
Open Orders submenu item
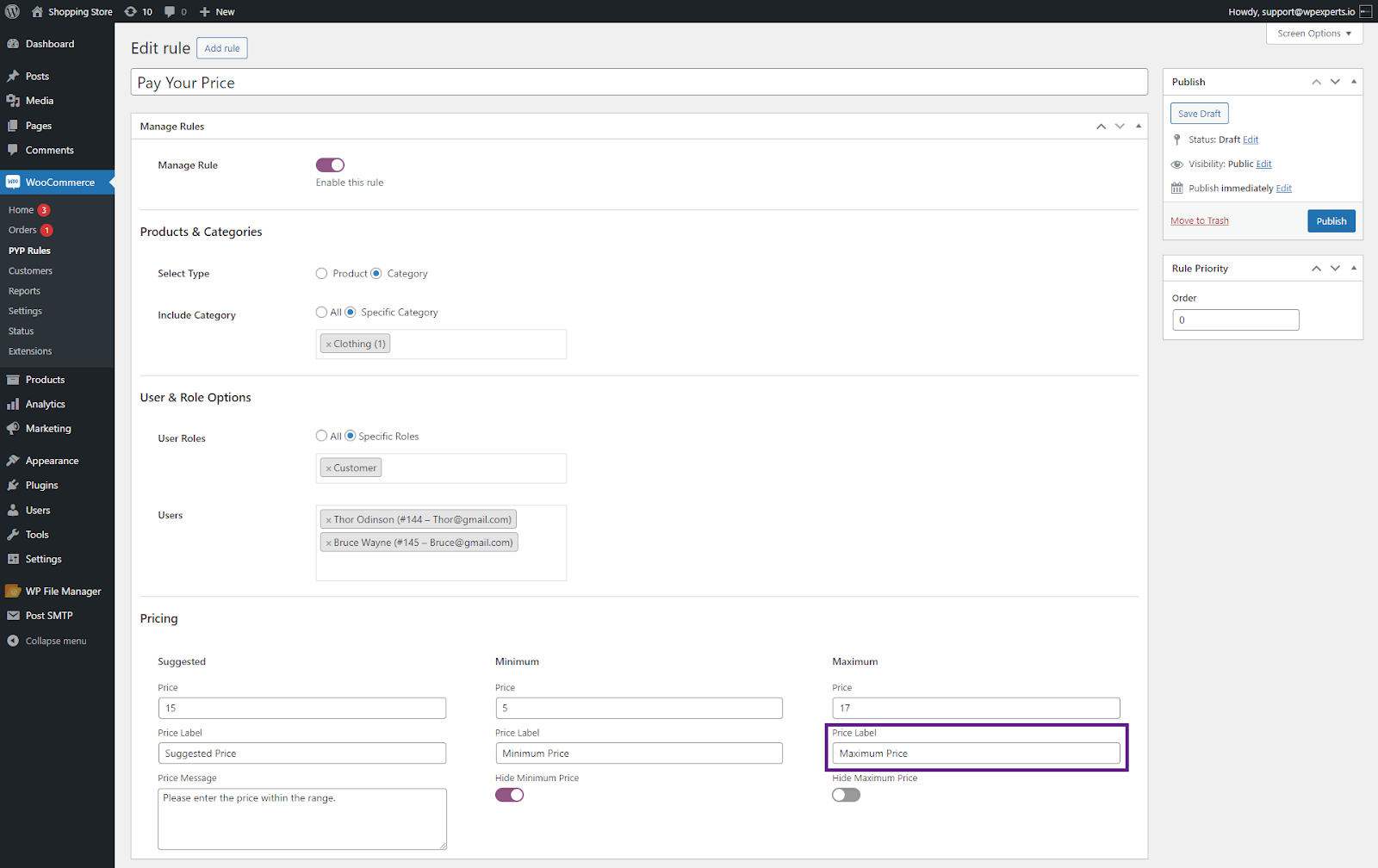click(x=22, y=230)
